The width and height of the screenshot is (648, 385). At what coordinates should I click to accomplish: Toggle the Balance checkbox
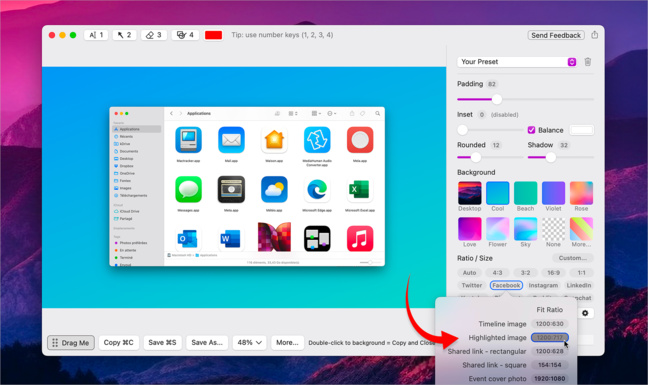pyautogui.click(x=531, y=130)
